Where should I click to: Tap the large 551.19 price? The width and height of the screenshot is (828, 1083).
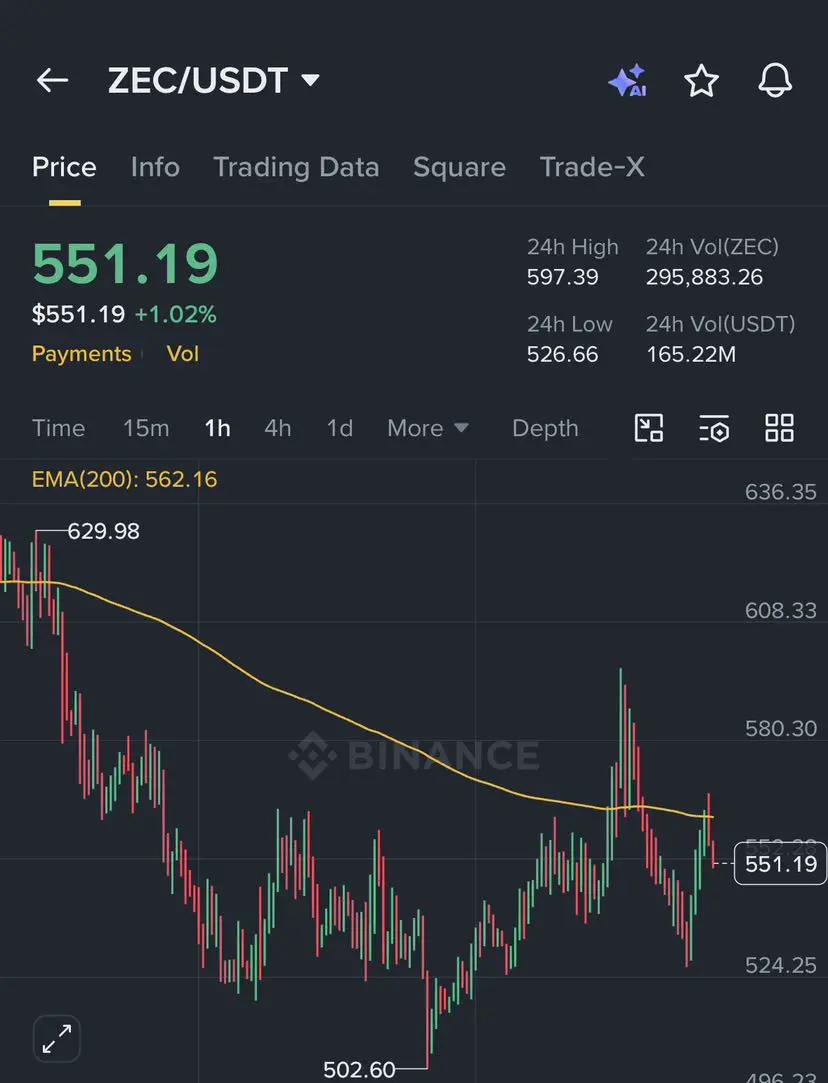click(x=125, y=263)
